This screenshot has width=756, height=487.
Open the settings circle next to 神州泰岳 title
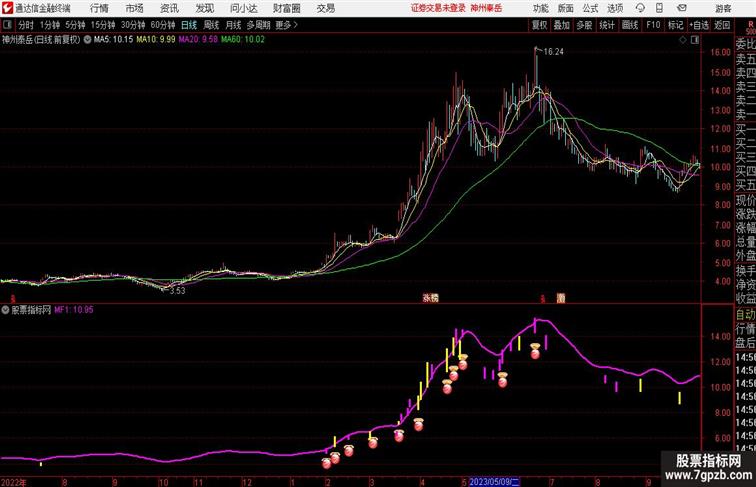click(87, 40)
